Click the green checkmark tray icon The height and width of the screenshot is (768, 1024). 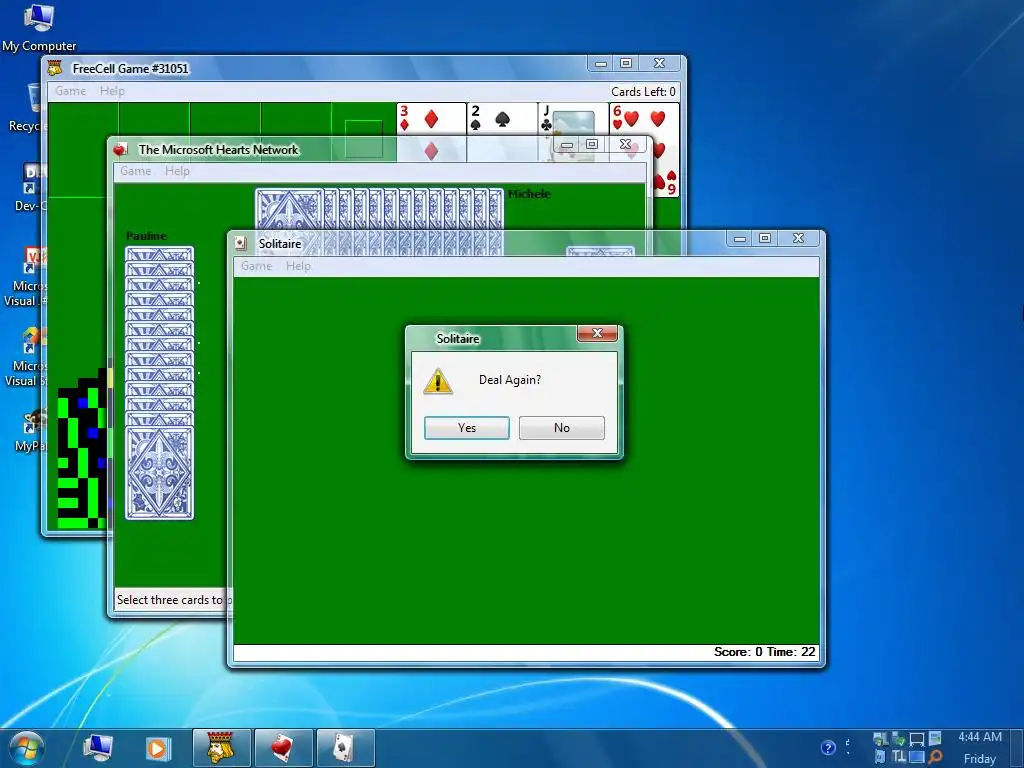point(899,739)
